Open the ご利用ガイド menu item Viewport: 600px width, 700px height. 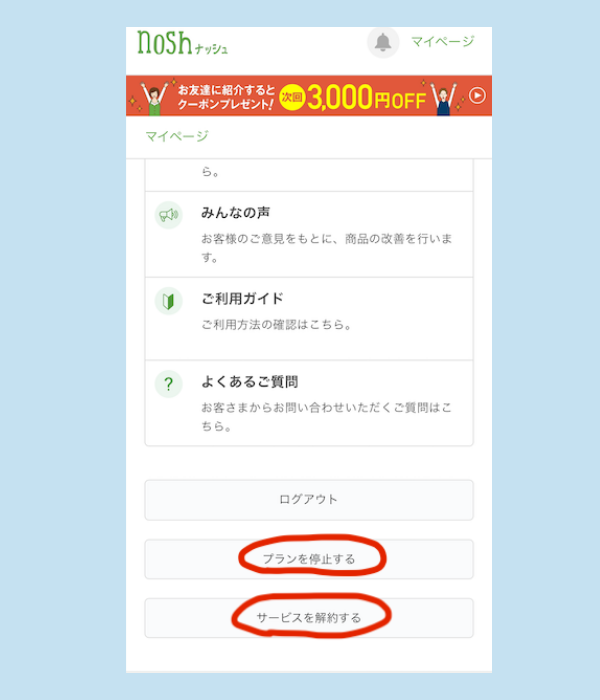click(309, 319)
